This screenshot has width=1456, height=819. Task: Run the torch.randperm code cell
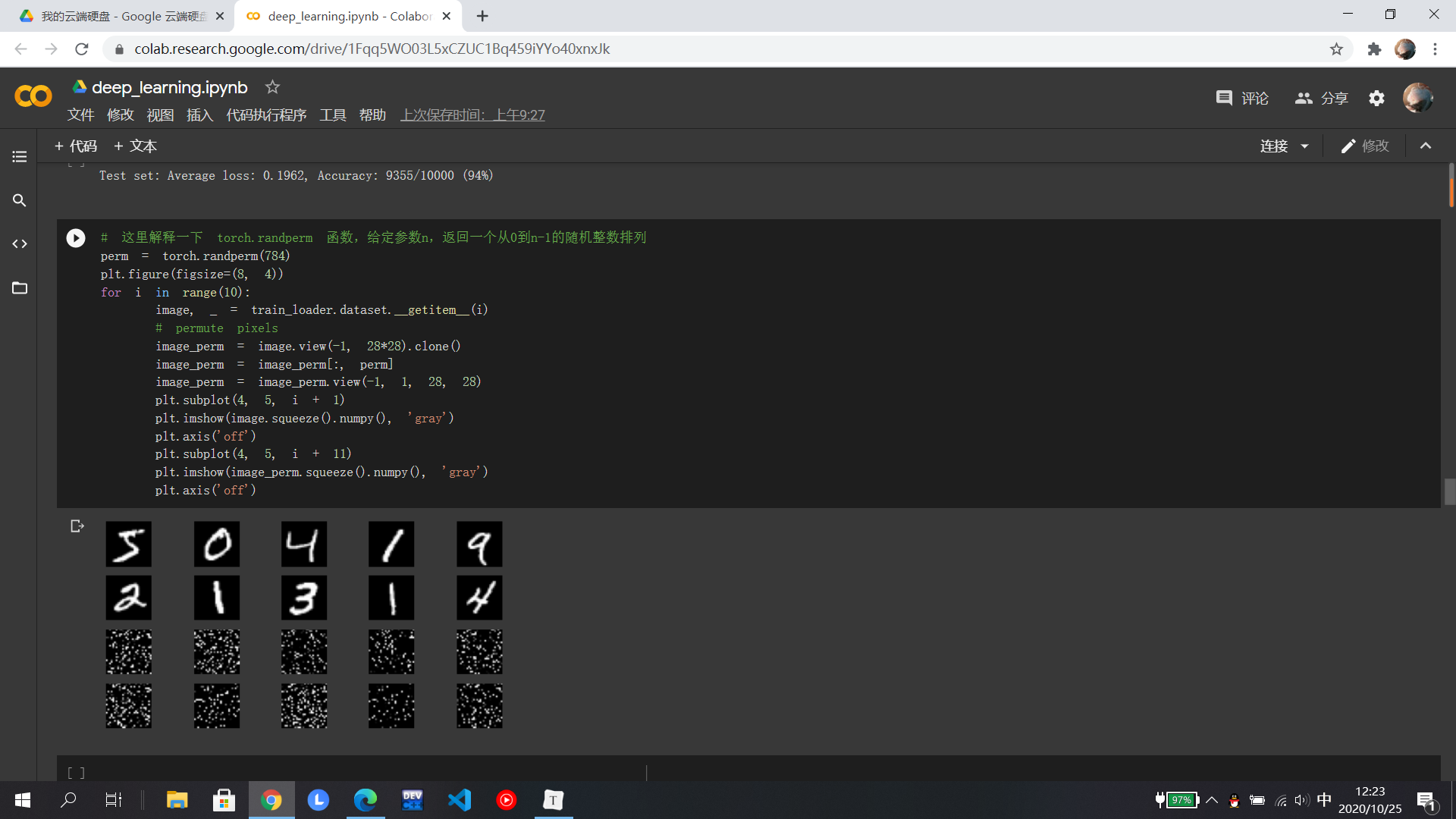[x=76, y=238]
